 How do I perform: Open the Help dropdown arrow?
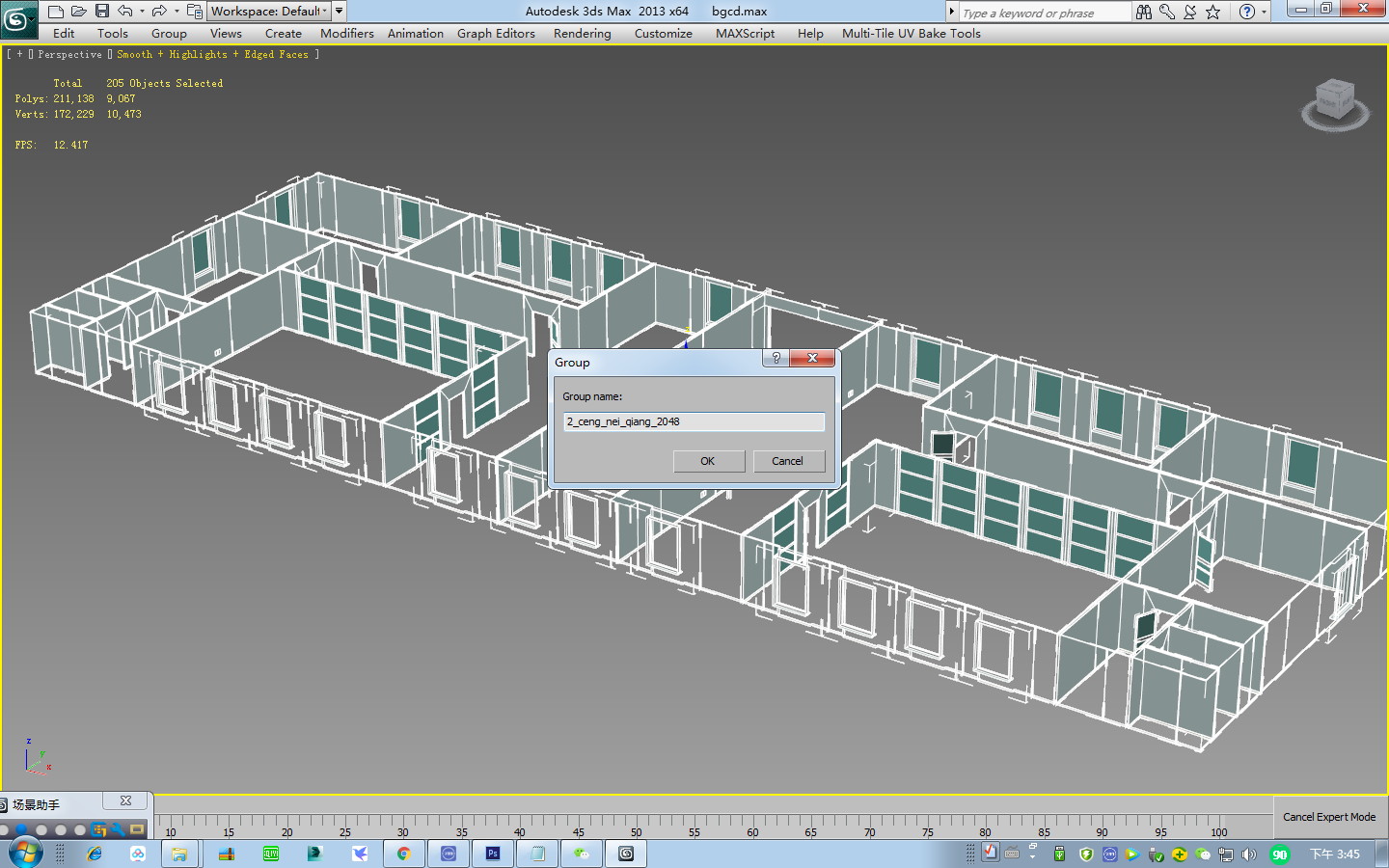[x=1265, y=12]
